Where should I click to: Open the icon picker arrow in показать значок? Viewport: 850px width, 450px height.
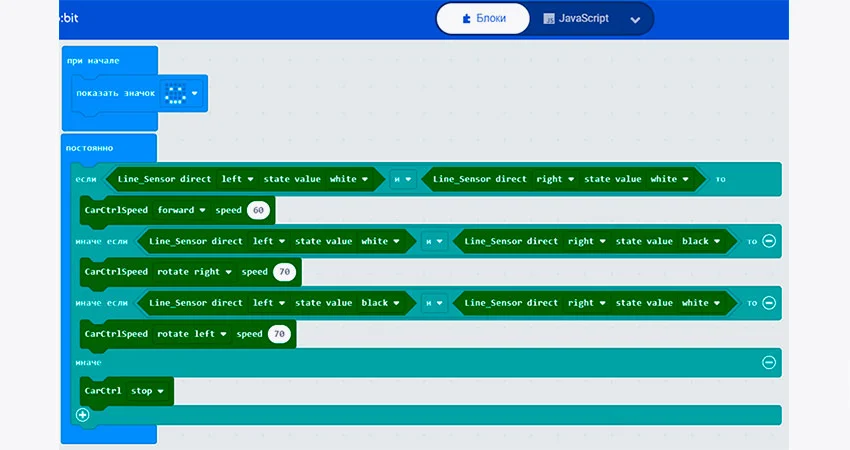click(195, 94)
